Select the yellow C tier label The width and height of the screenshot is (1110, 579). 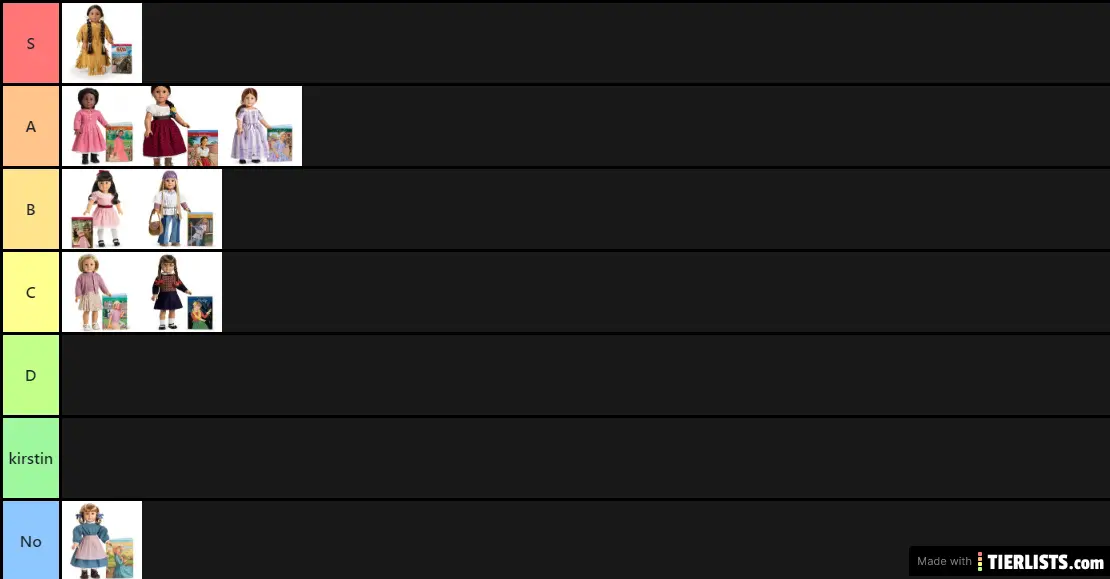click(31, 292)
